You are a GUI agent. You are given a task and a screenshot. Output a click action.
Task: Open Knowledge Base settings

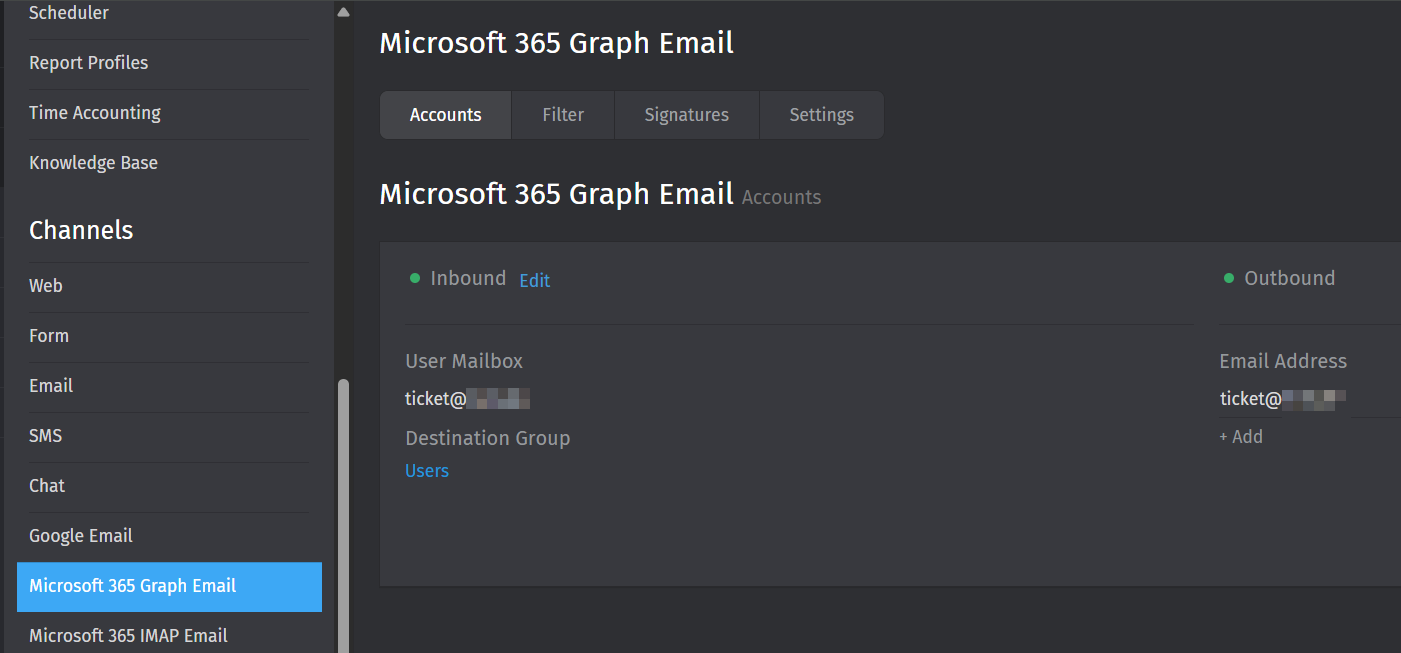pos(93,163)
